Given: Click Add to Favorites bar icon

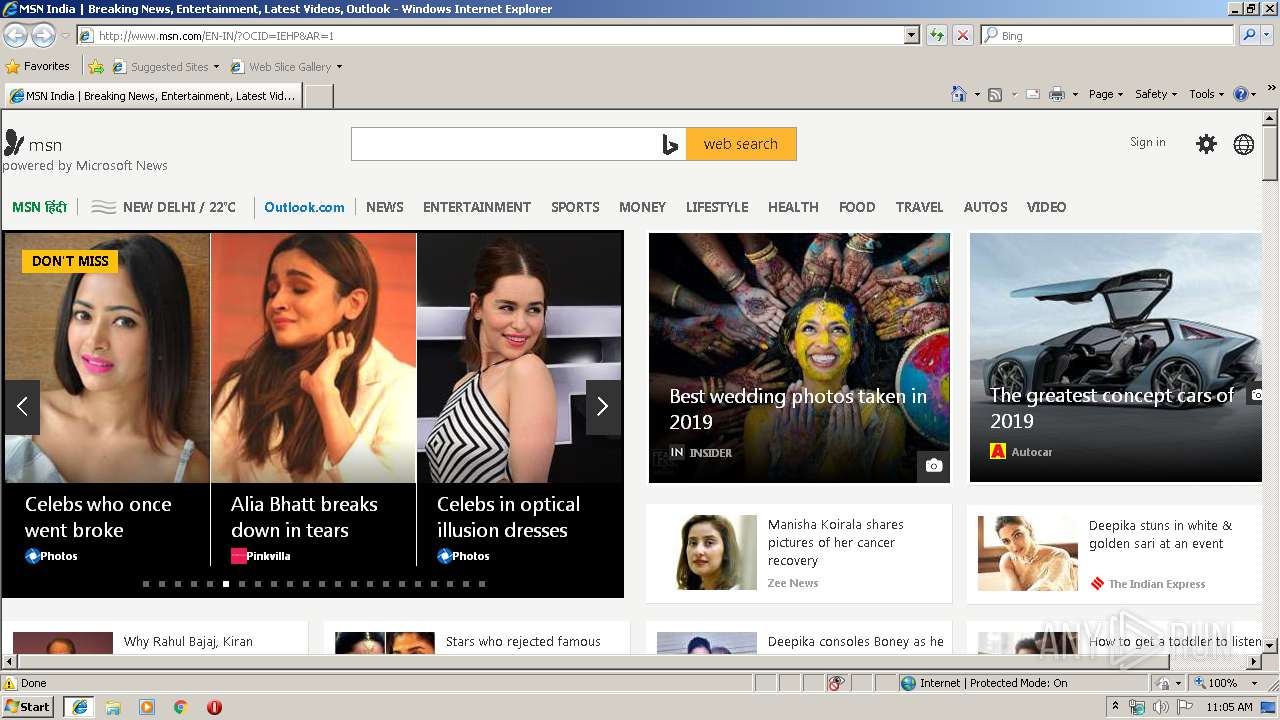Looking at the screenshot, I should tap(96, 67).
